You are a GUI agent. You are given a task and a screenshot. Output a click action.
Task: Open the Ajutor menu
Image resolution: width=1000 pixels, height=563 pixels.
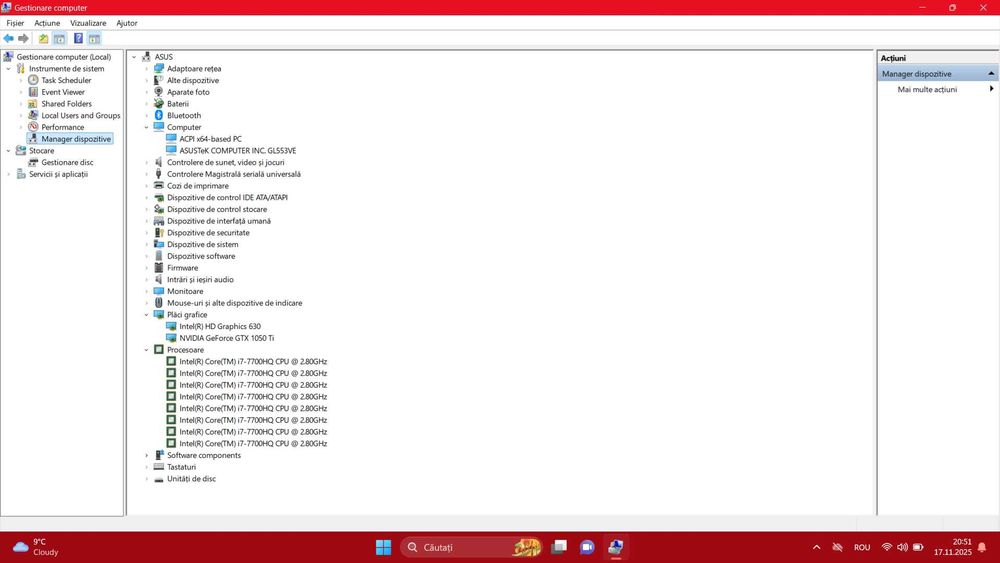coord(127,23)
